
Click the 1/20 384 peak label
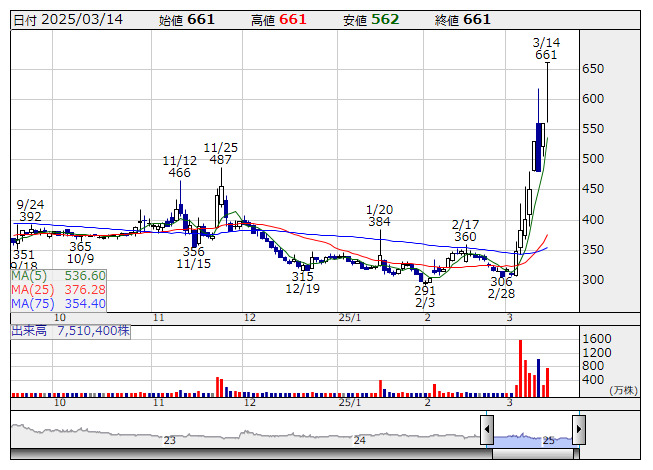379,216
